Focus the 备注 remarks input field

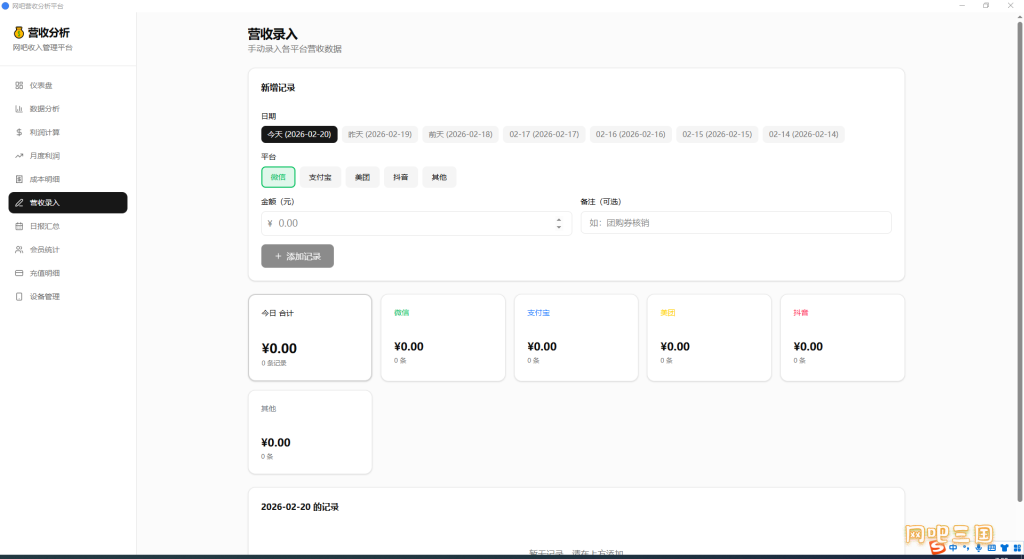(x=736, y=223)
